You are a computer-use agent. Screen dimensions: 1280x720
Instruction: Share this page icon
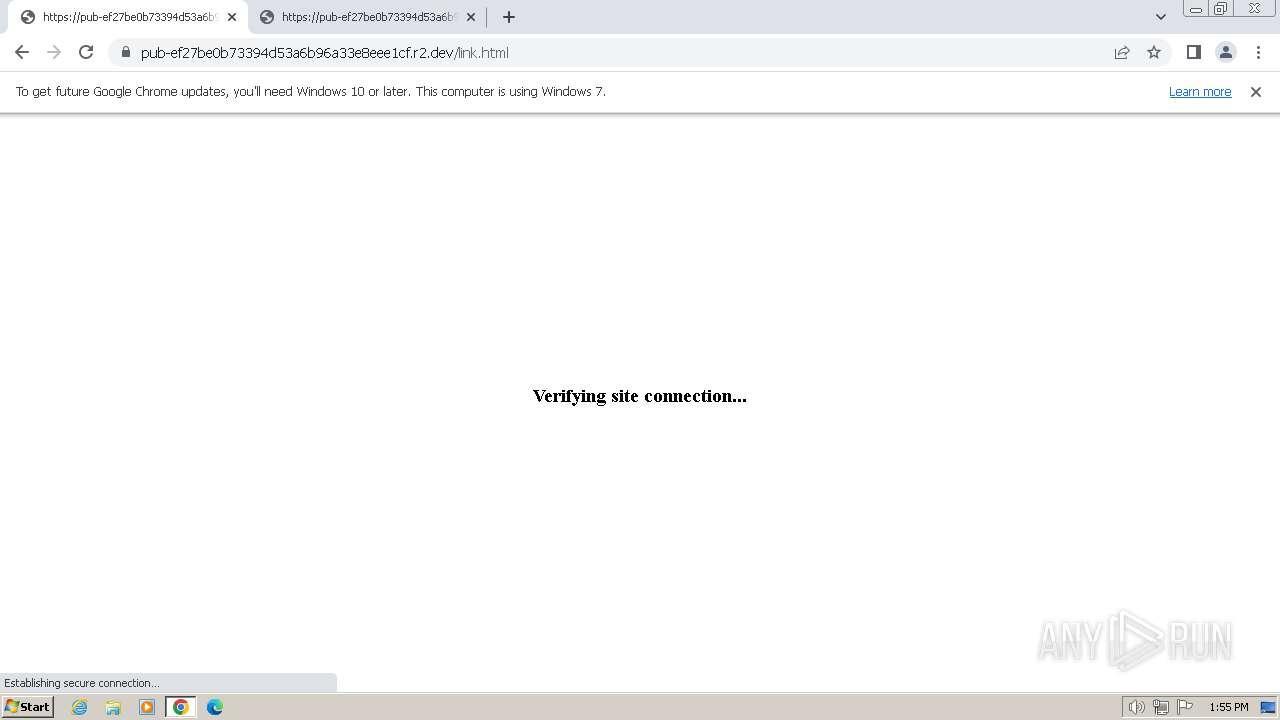1122,52
